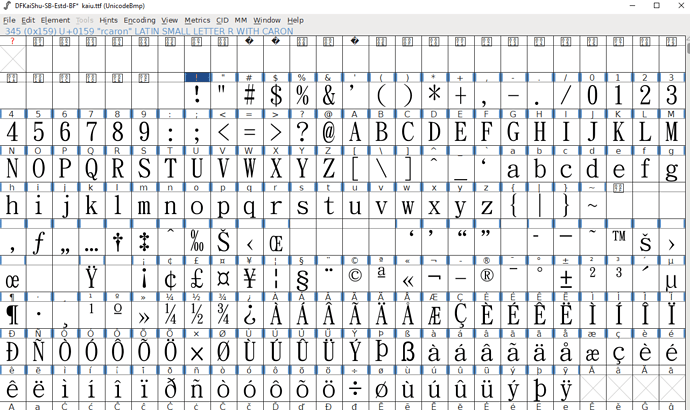Select the lowercase z glyph
Screen dimensions: 690x410
488,205
